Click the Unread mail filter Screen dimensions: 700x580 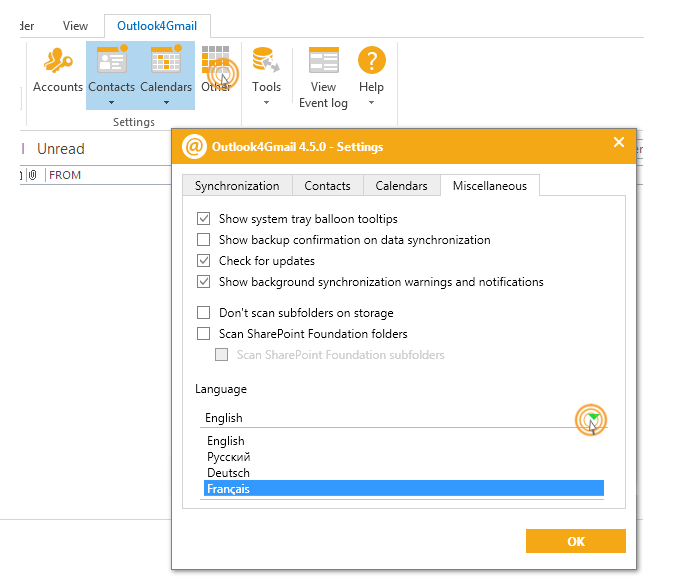click(x=61, y=149)
